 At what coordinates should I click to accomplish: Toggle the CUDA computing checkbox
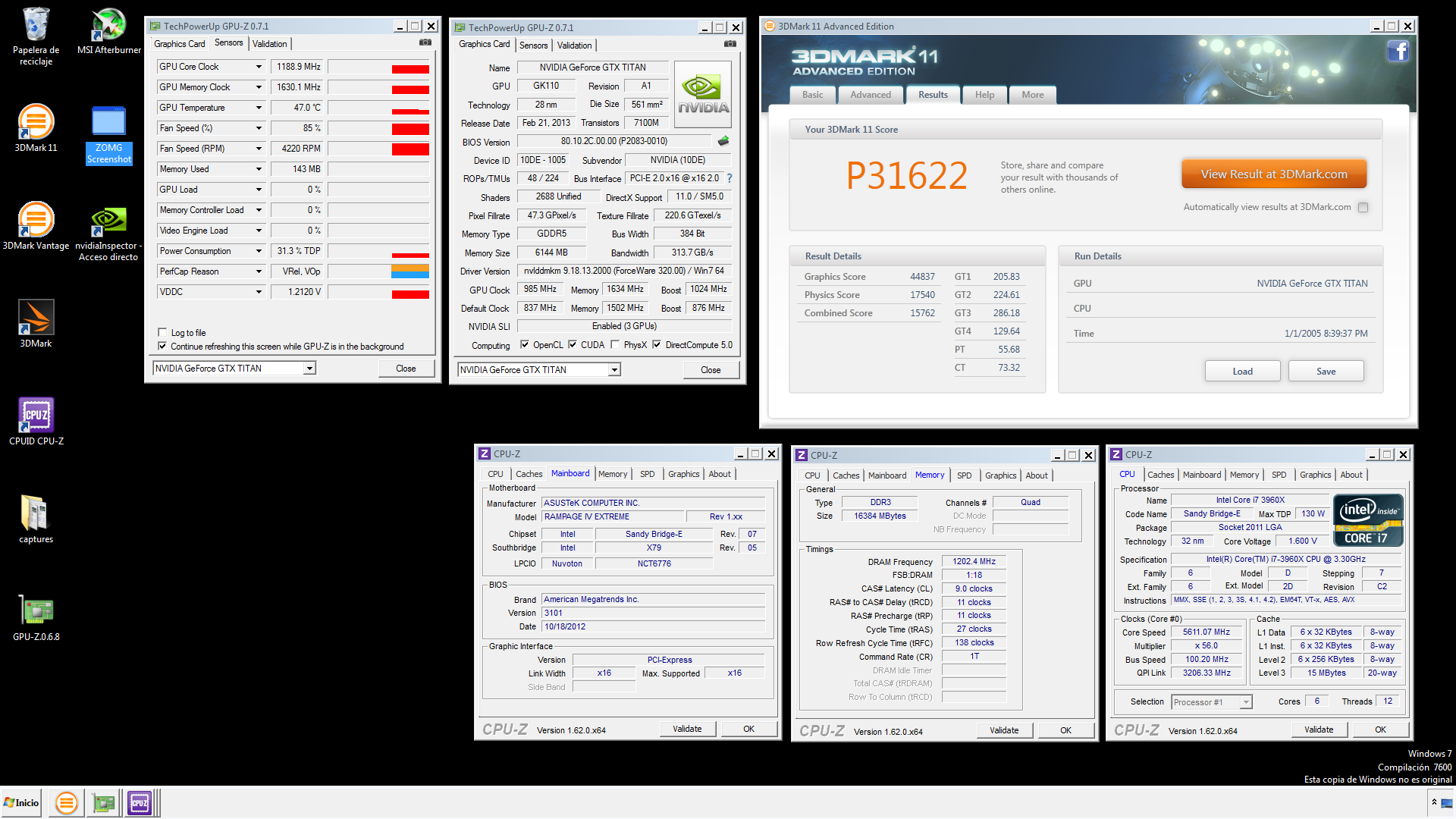coord(572,344)
